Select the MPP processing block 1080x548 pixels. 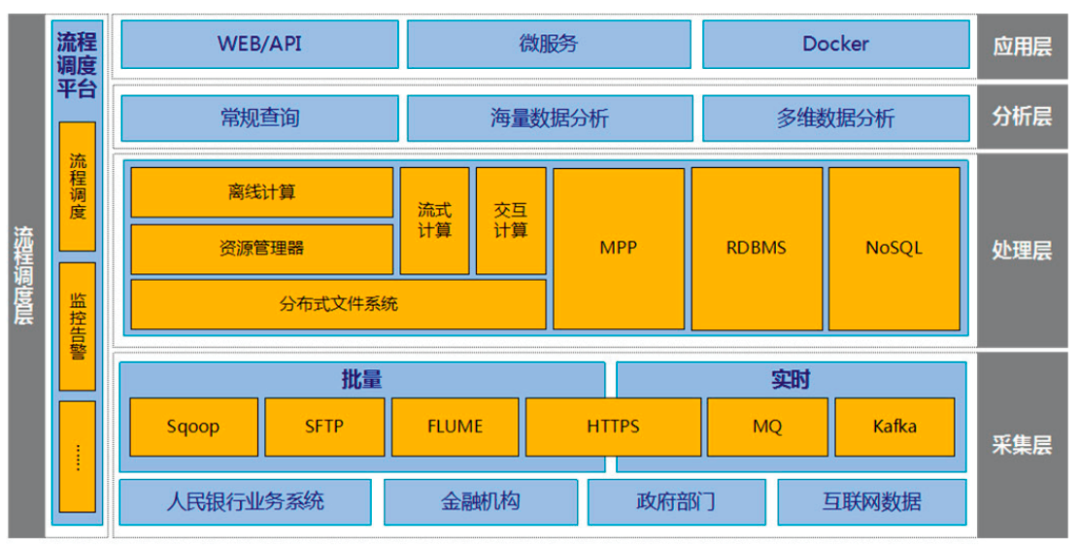click(x=618, y=248)
